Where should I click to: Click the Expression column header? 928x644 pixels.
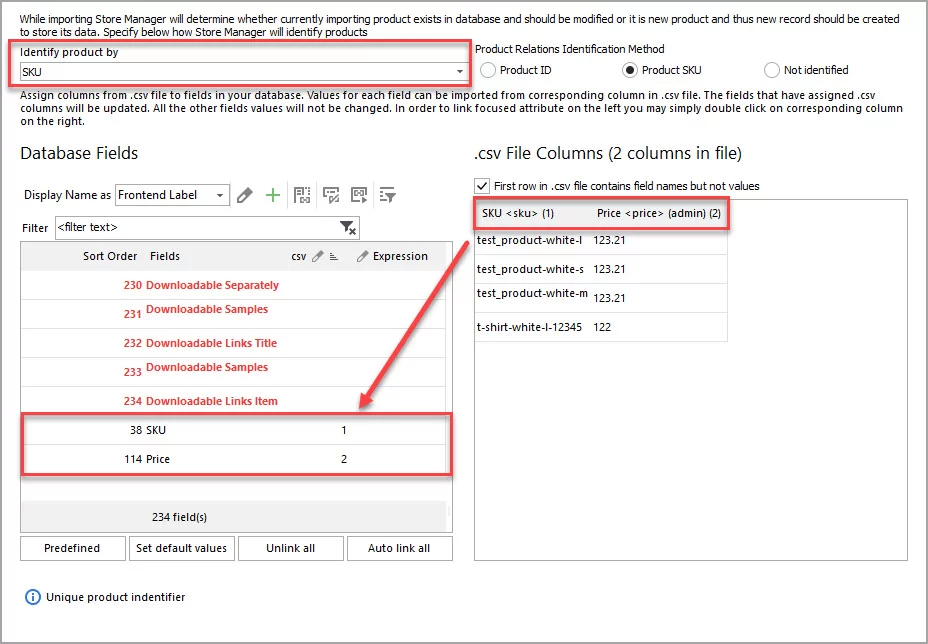point(400,256)
